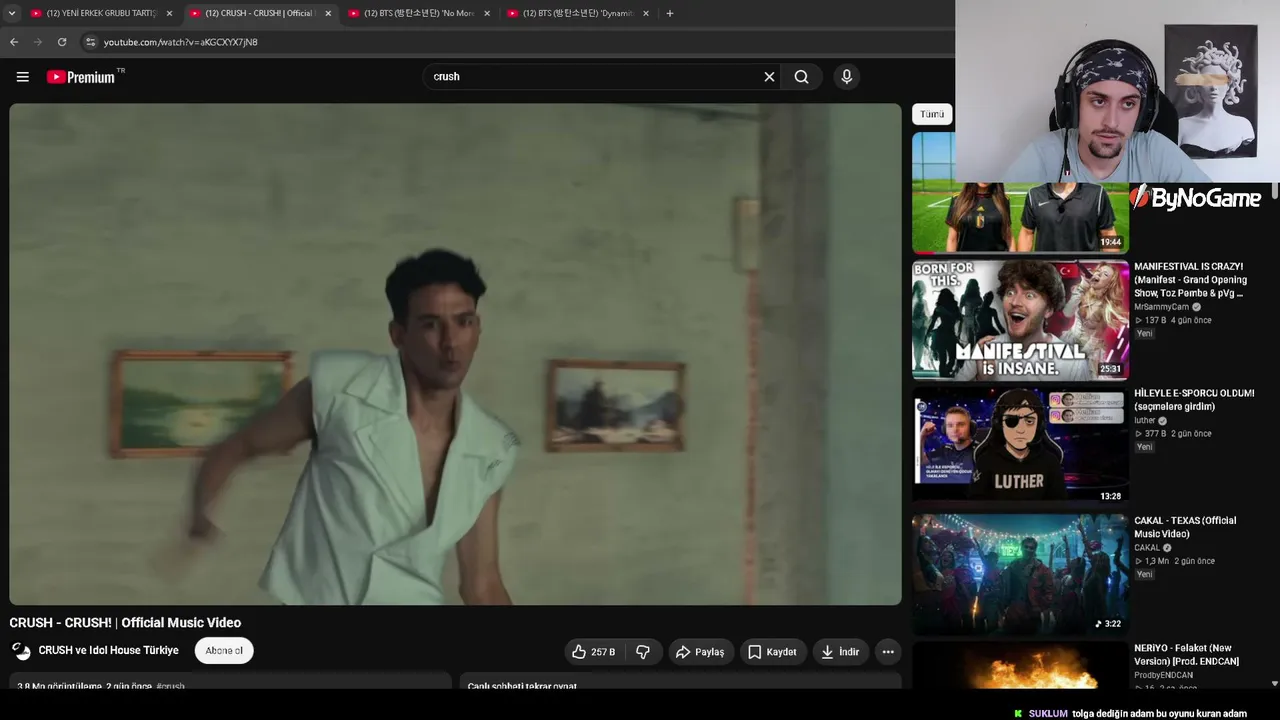
Task: Subscribe using the Abone ol button
Action: (x=224, y=651)
